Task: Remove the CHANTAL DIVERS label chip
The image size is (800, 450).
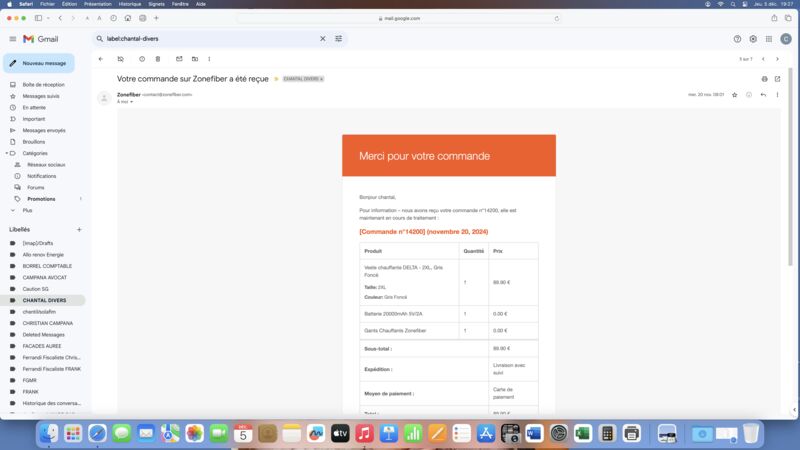Action: (x=321, y=79)
